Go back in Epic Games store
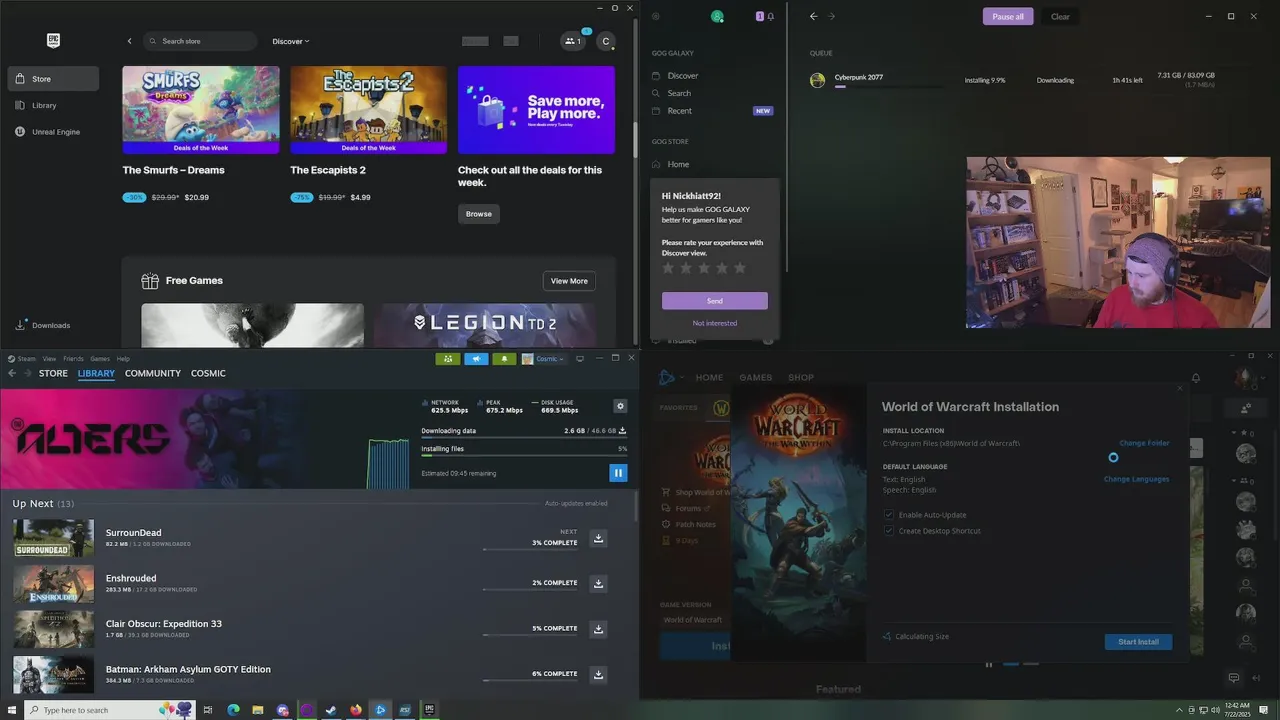Image resolution: width=1280 pixels, height=720 pixels. pyautogui.click(x=129, y=41)
